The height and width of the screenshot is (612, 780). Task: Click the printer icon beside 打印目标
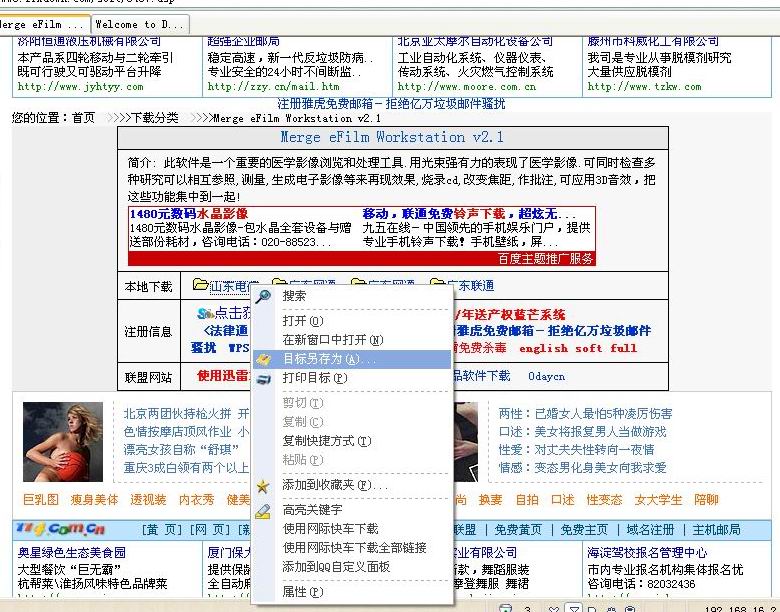[x=263, y=379]
